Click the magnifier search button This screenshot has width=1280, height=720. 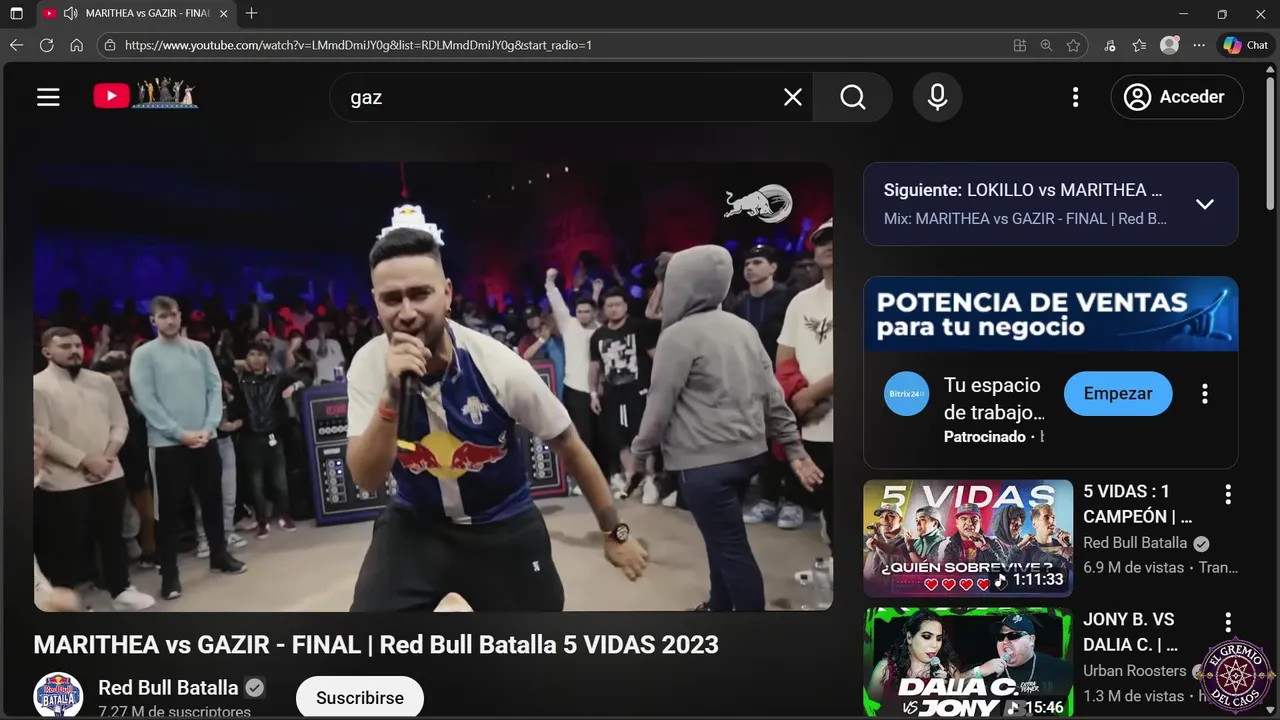852,97
